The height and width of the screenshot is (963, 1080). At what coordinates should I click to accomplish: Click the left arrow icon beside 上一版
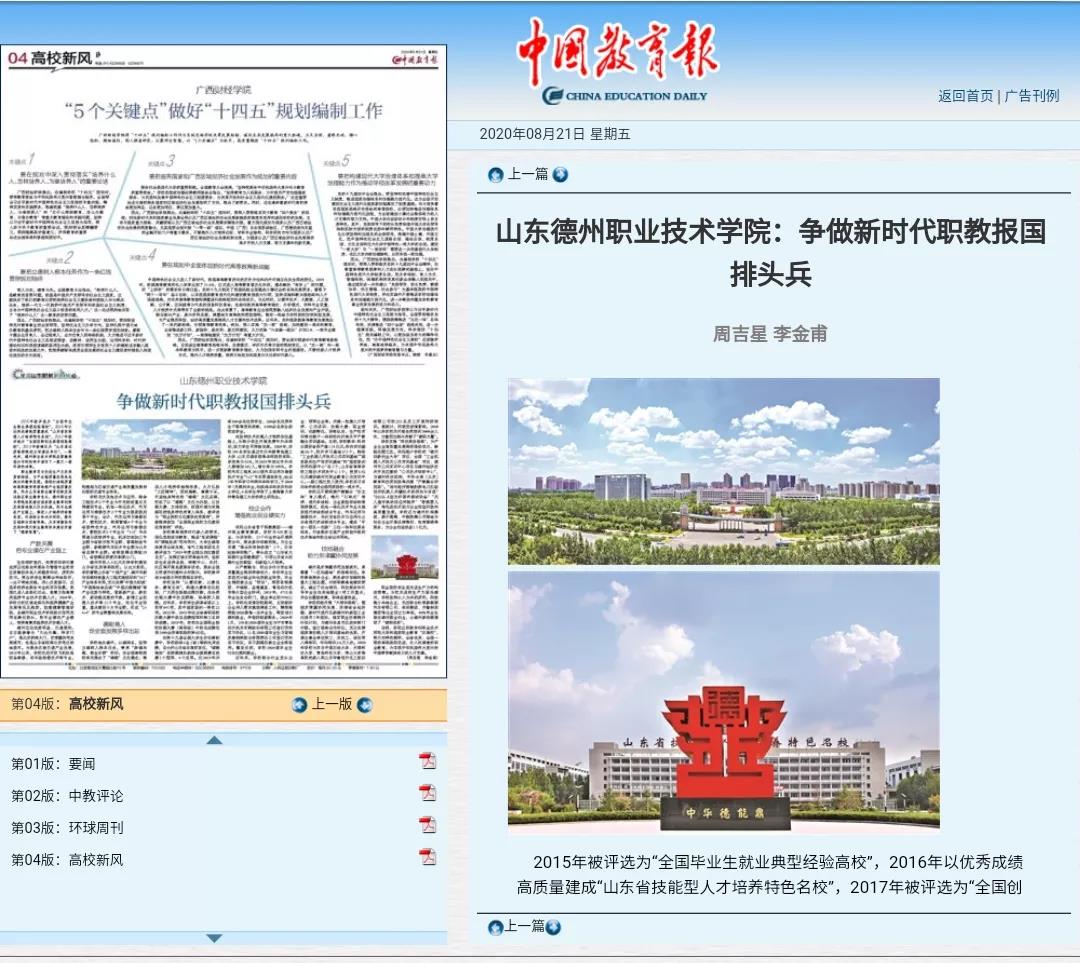point(299,705)
